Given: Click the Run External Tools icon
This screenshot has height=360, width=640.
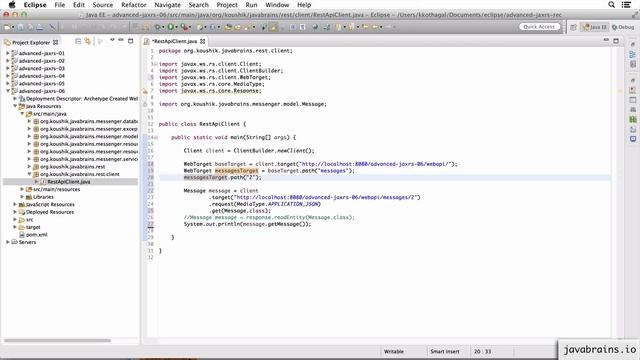Looking at the screenshot, I should [x=184, y=27].
